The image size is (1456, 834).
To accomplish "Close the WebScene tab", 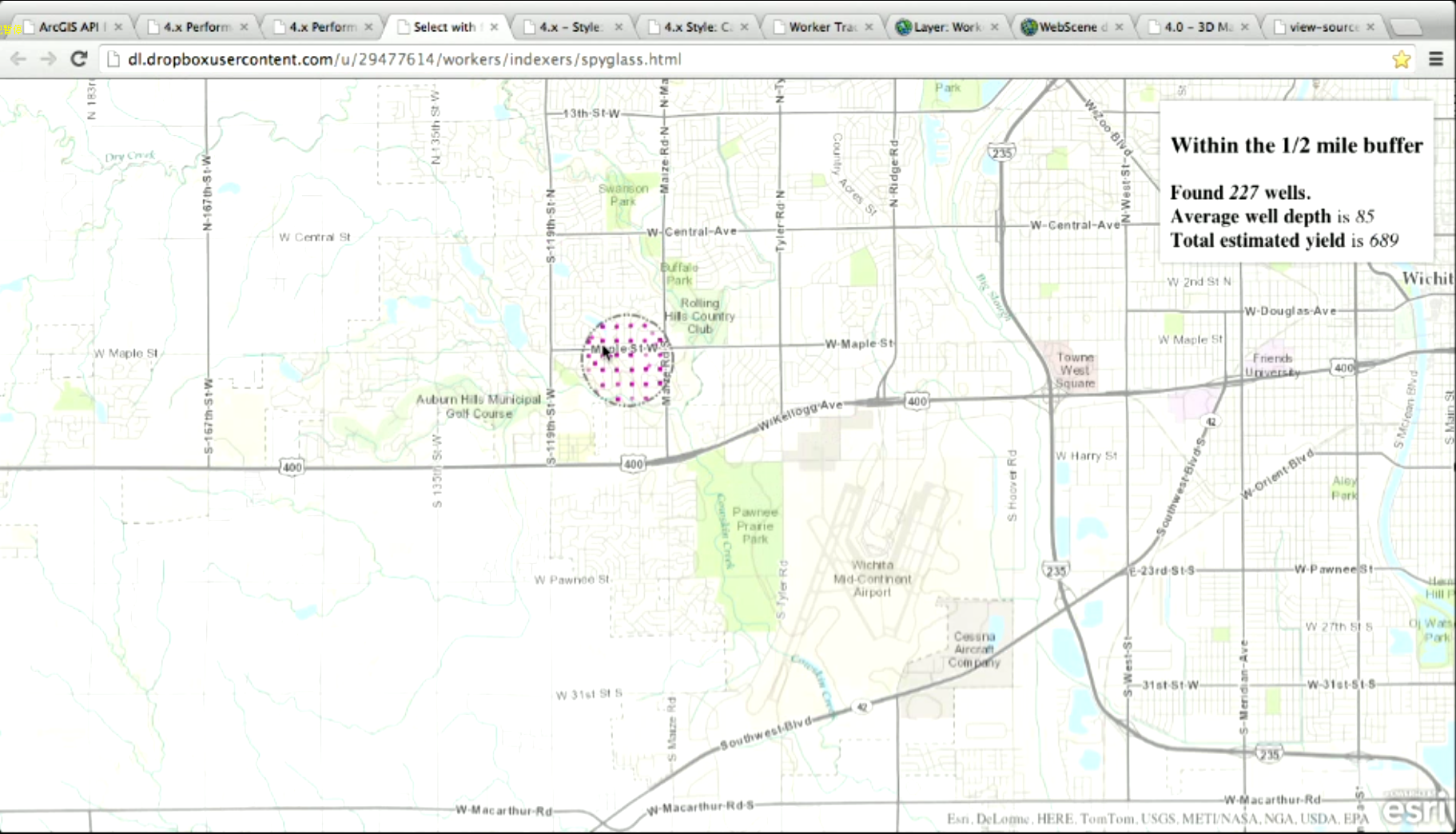I will coord(1119,26).
